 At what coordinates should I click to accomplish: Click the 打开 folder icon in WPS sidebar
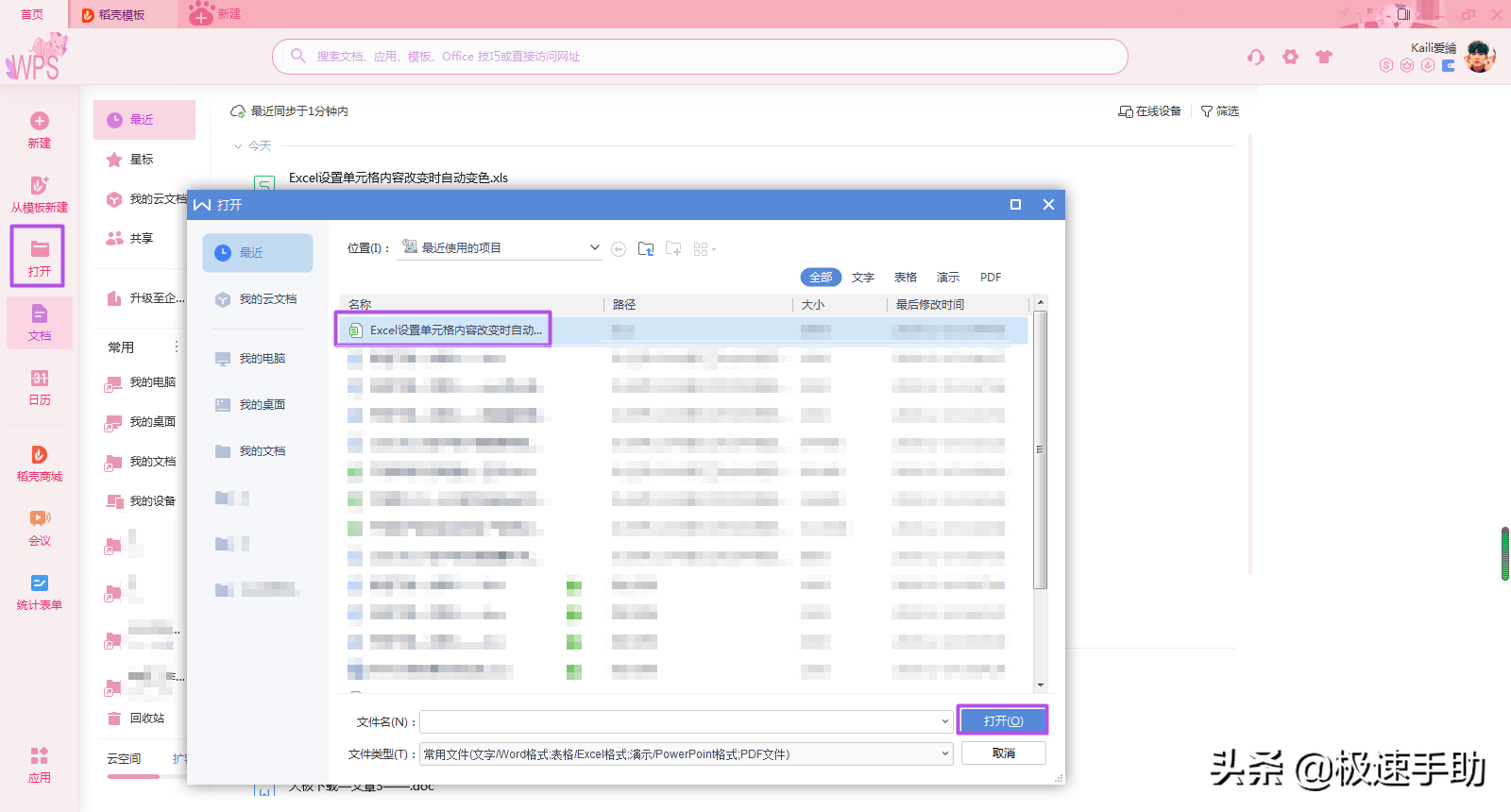coord(40,249)
